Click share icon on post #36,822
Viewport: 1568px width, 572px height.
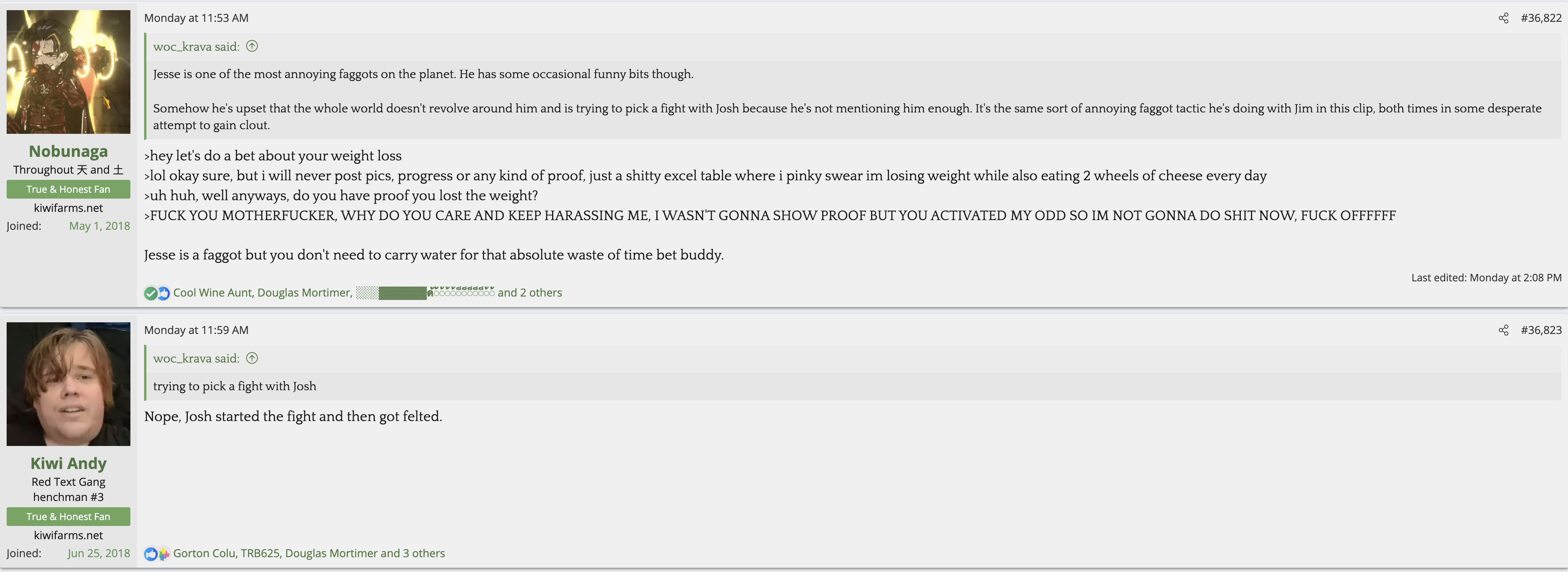tap(1503, 18)
